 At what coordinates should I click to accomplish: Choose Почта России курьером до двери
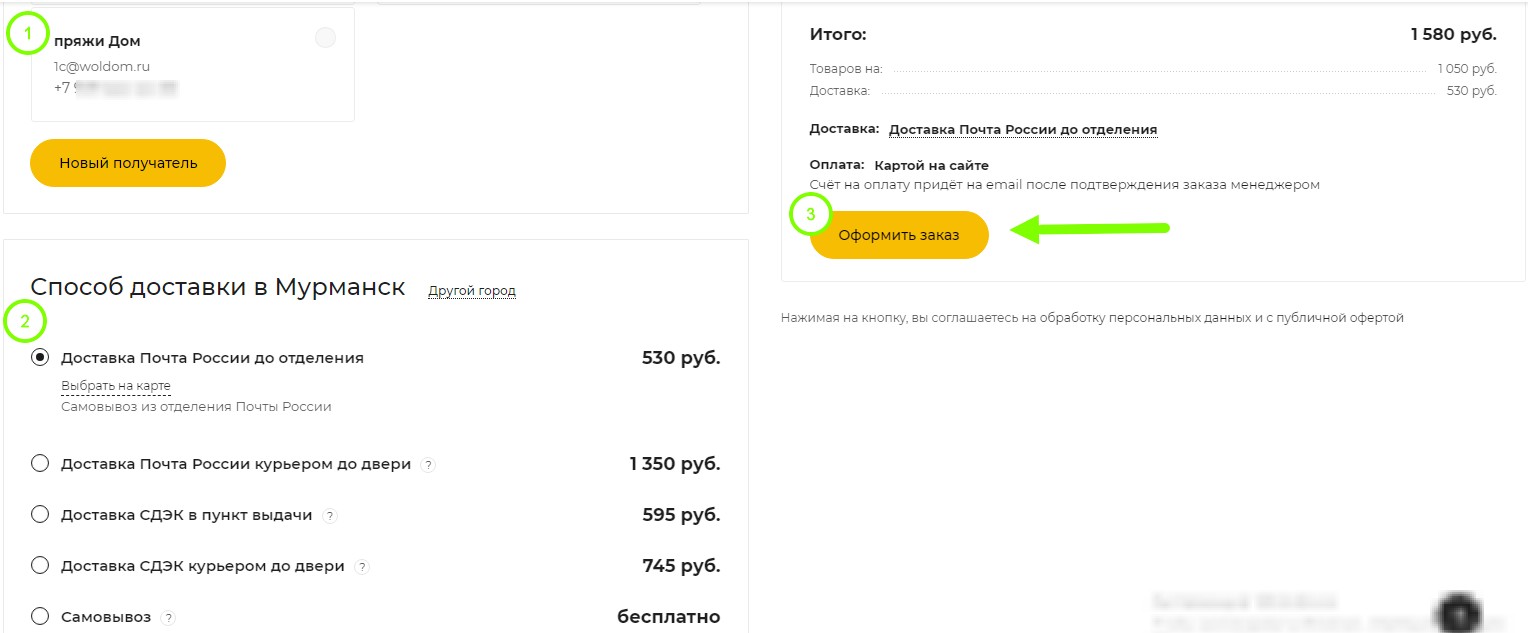click(x=40, y=463)
